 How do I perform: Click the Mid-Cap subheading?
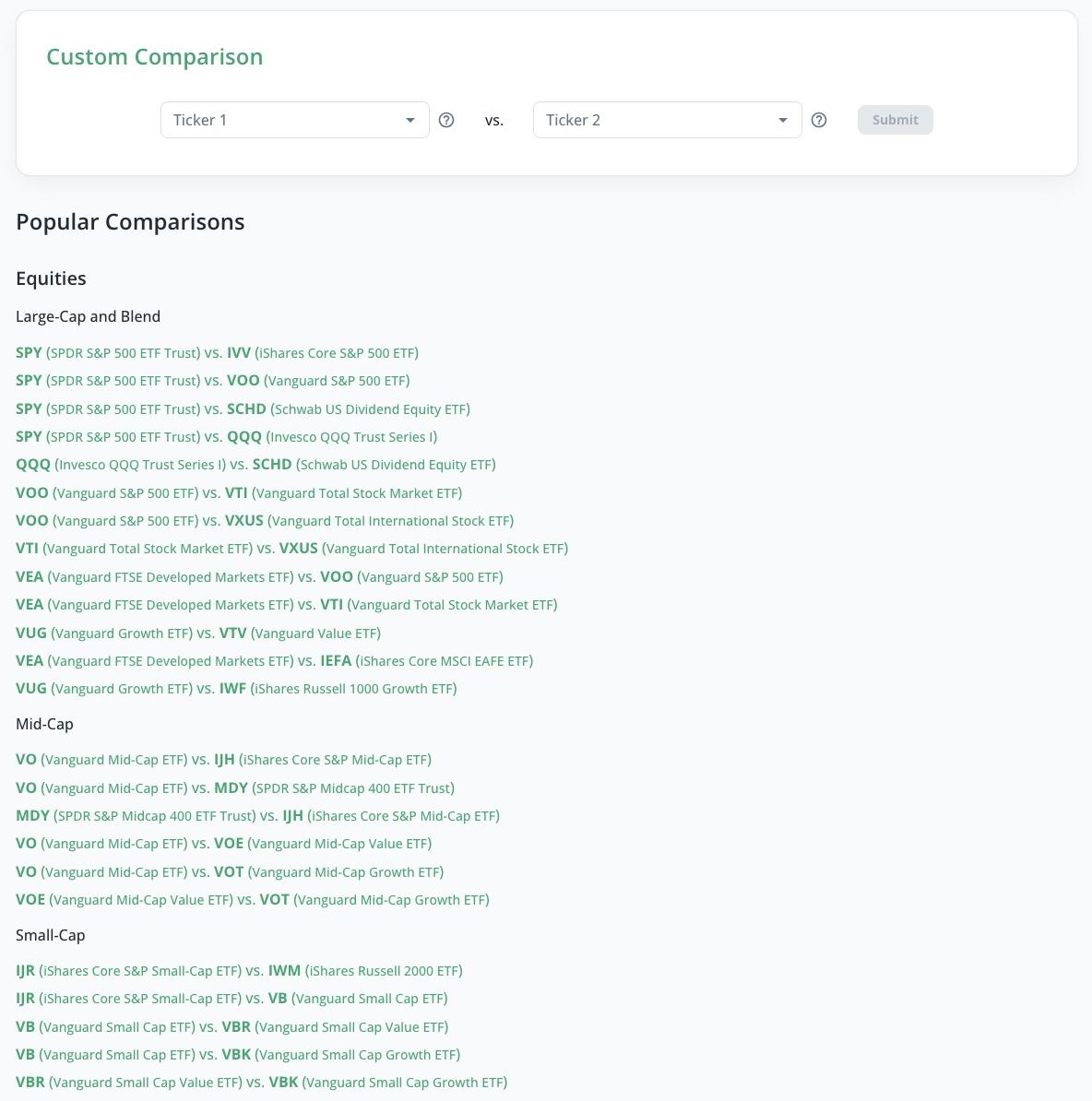[44, 724]
